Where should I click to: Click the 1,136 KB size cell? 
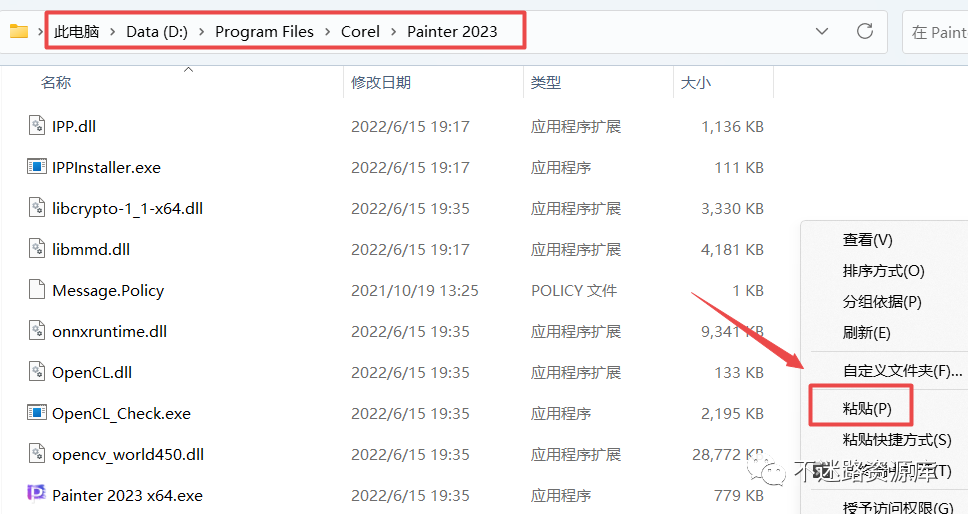[732, 126]
